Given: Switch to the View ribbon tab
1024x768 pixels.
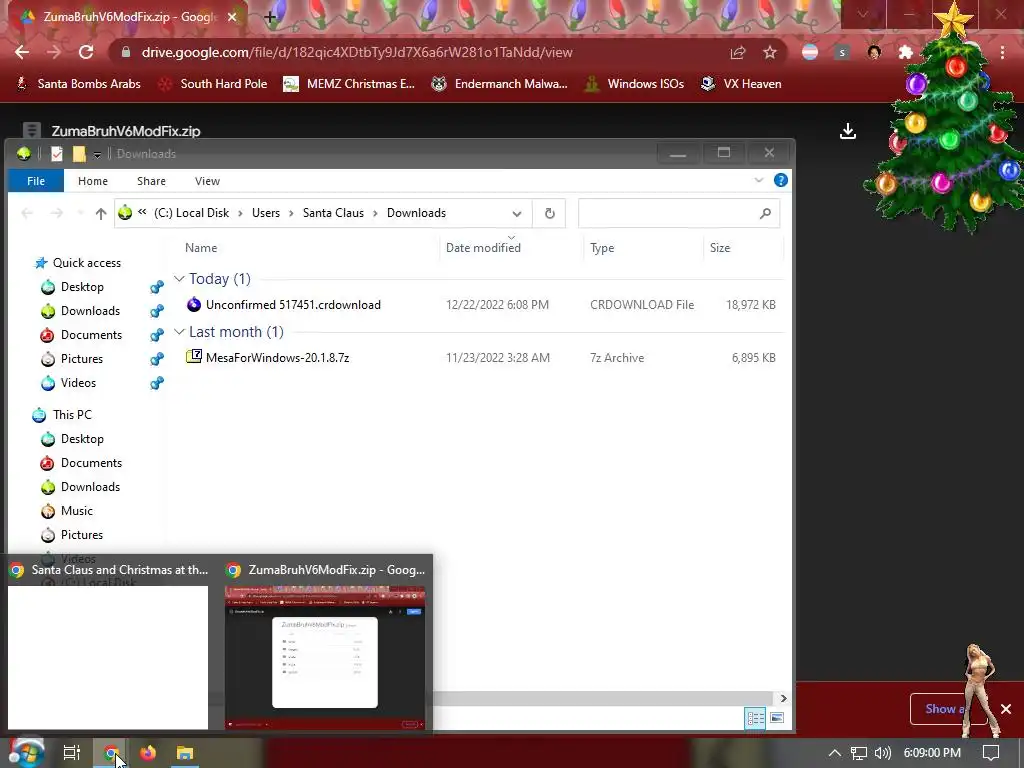Looking at the screenshot, I should (207, 181).
